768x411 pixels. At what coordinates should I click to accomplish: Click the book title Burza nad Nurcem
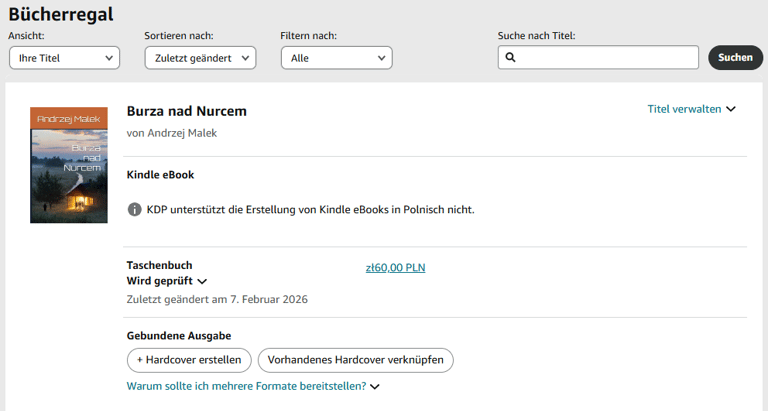pos(187,111)
